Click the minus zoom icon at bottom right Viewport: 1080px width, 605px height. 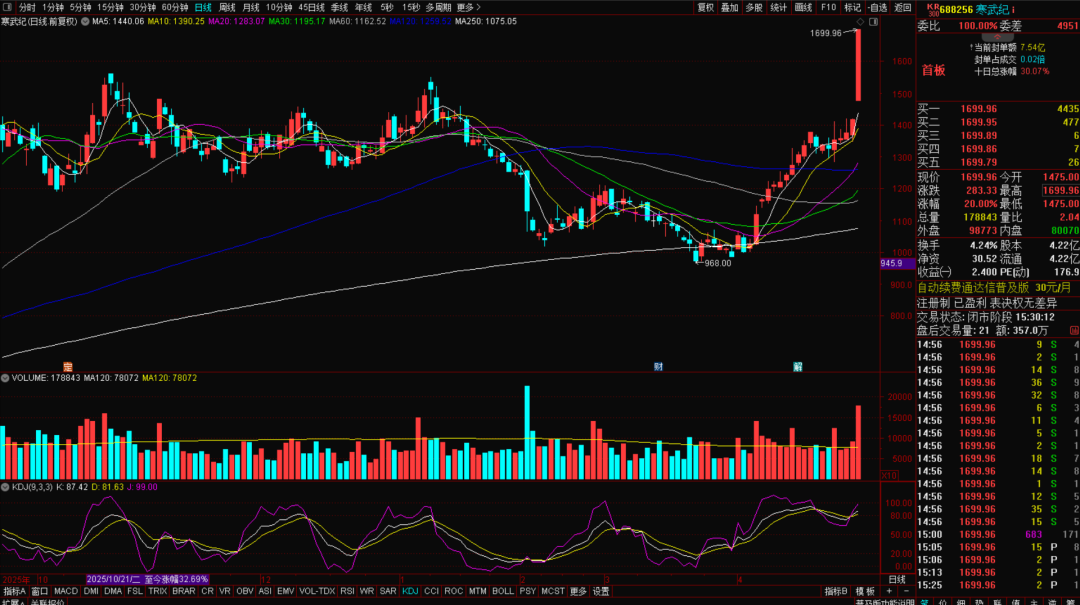(x=906, y=592)
